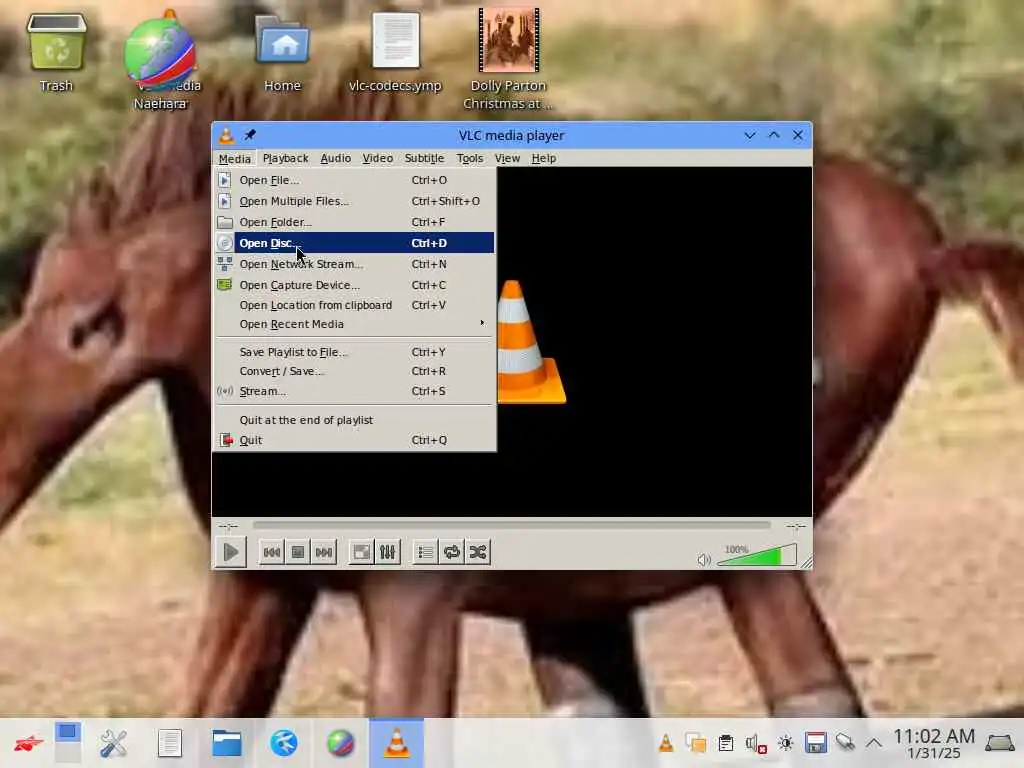Open the Help menu
1024x768 pixels.
point(543,158)
